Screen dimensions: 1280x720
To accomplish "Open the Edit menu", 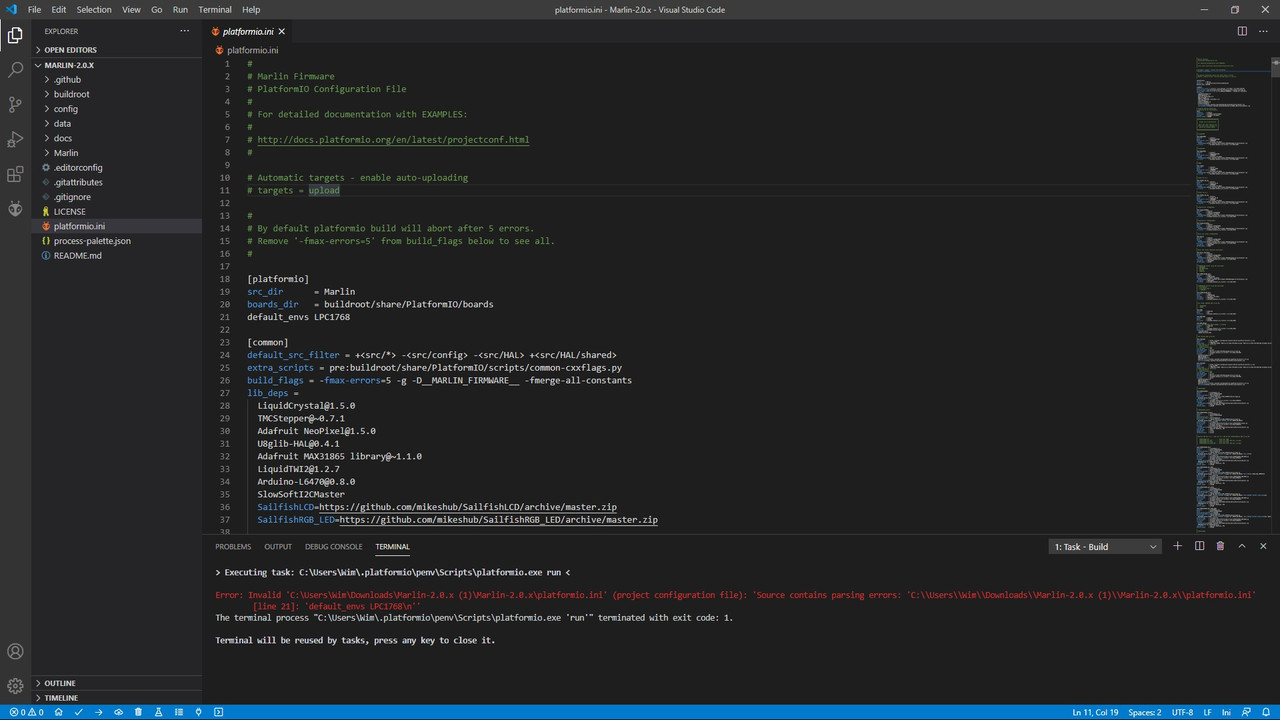I will point(59,9).
